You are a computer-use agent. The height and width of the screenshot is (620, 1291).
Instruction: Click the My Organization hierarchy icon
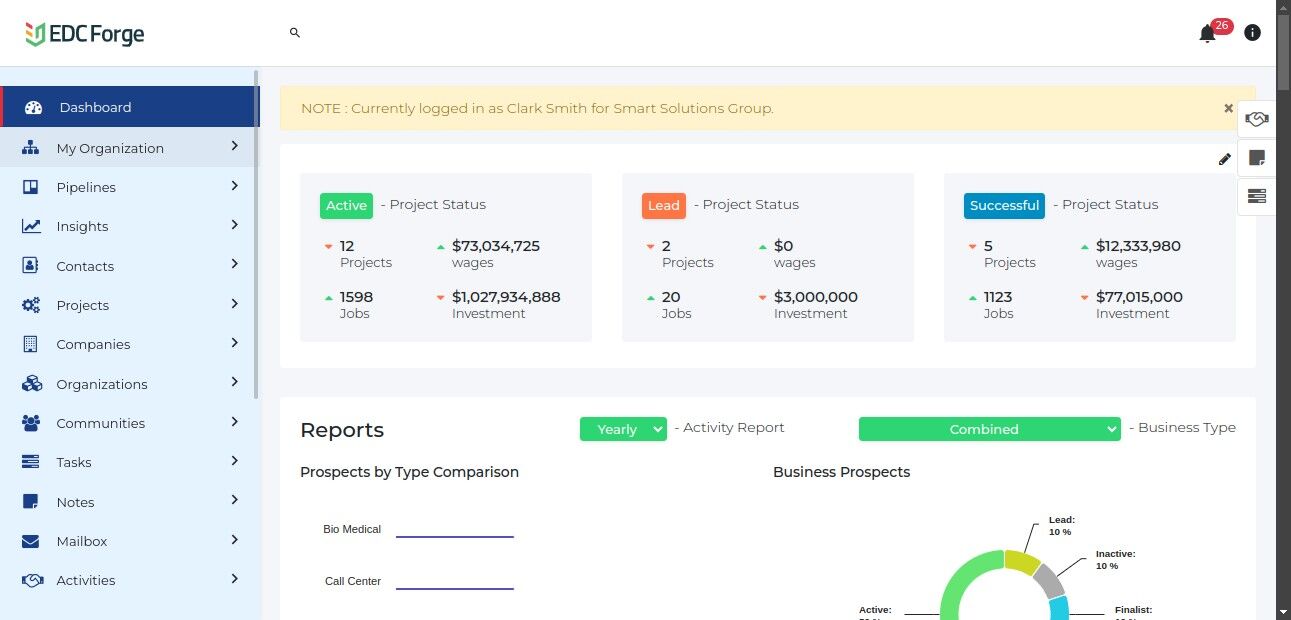[31, 148]
